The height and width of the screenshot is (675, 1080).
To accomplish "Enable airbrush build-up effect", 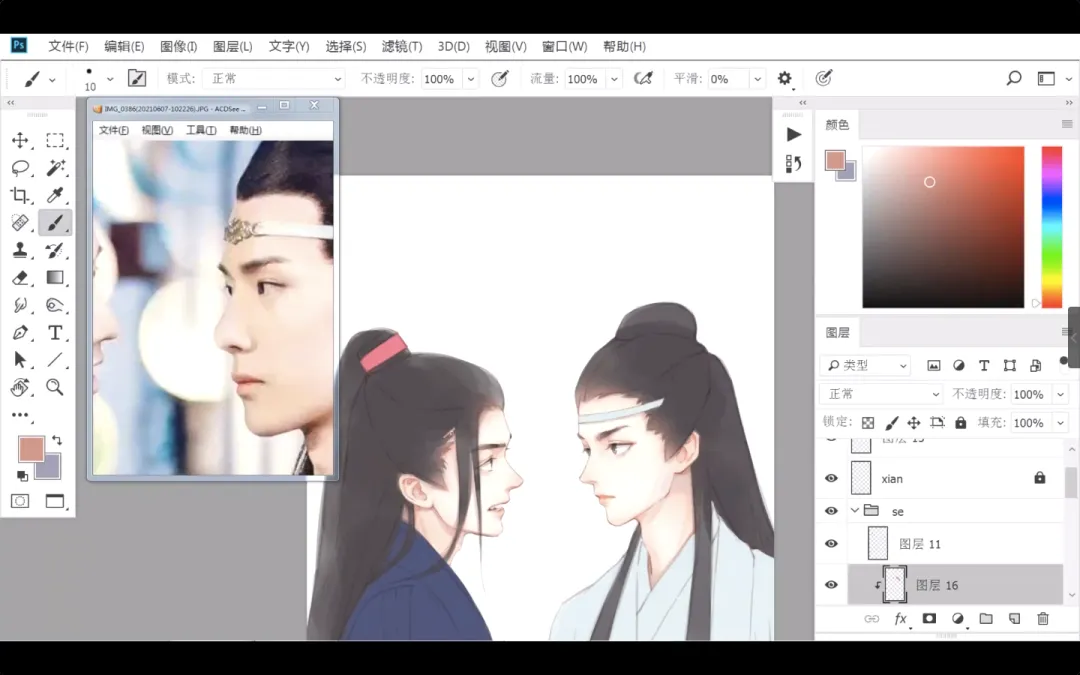I will [x=643, y=79].
